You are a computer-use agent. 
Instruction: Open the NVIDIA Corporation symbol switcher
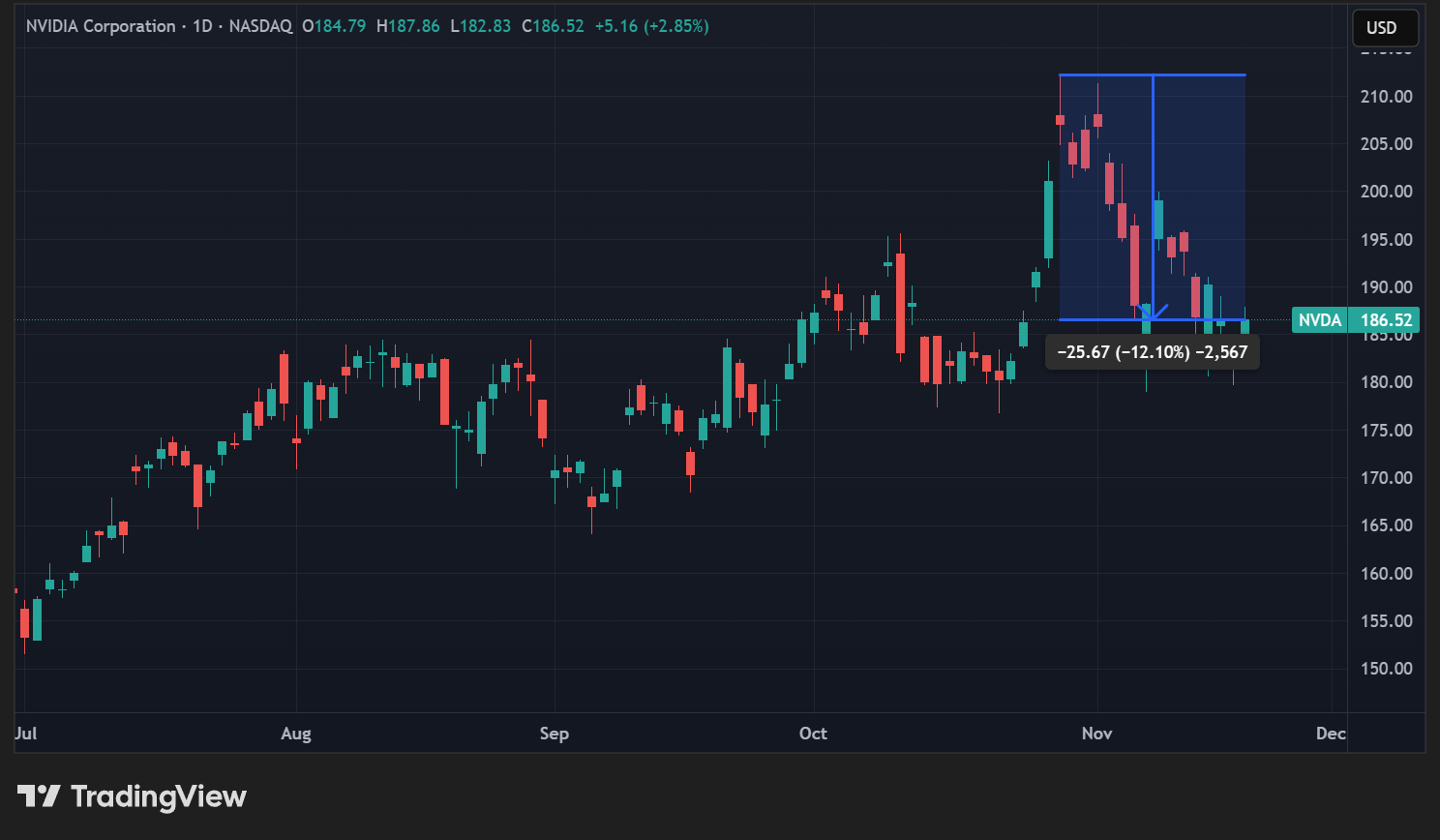click(x=101, y=26)
